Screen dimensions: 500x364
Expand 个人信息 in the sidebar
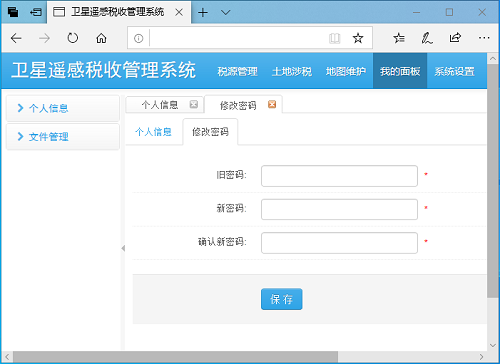[x=63, y=108]
